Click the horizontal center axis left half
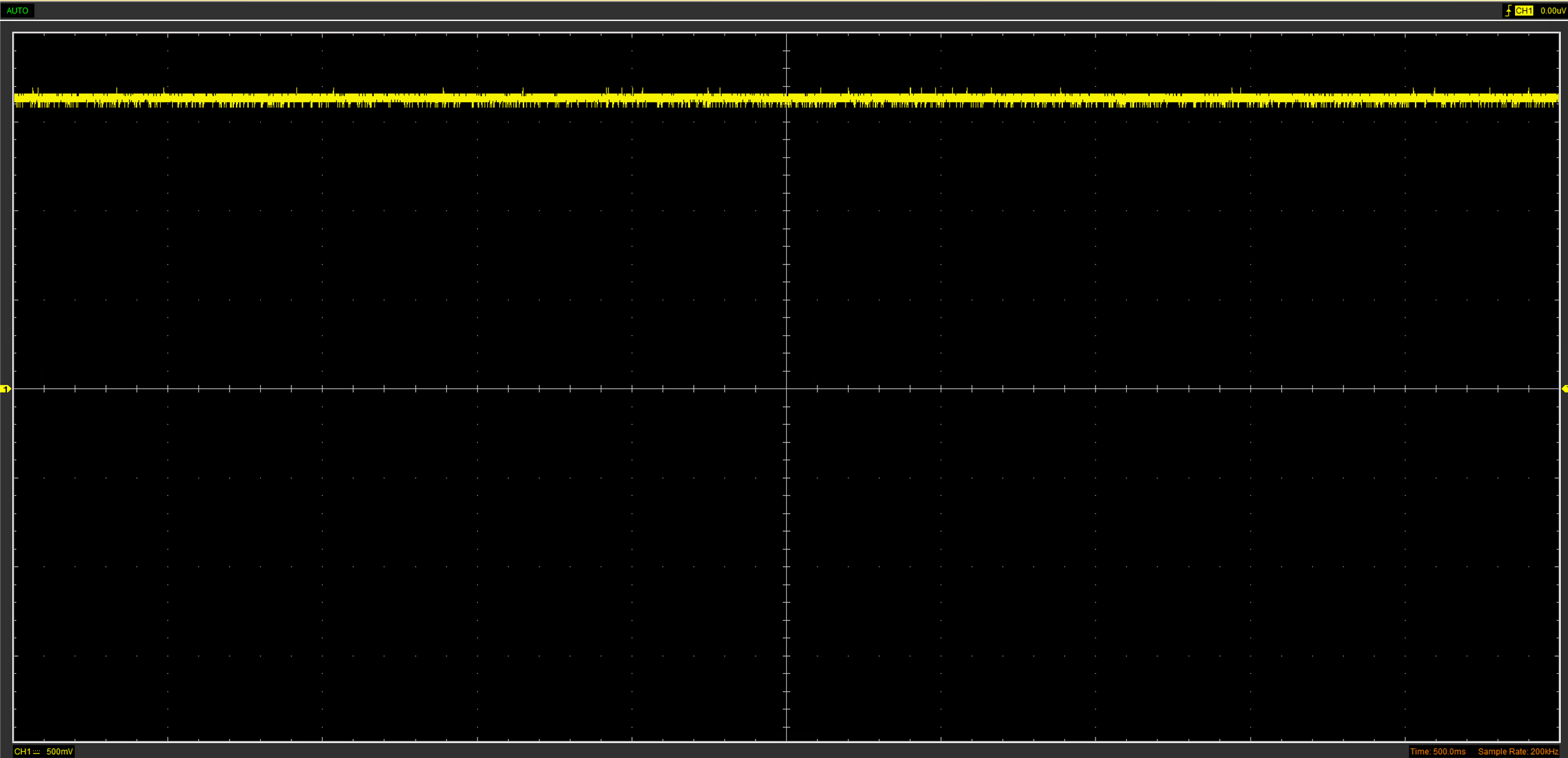 [395, 388]
